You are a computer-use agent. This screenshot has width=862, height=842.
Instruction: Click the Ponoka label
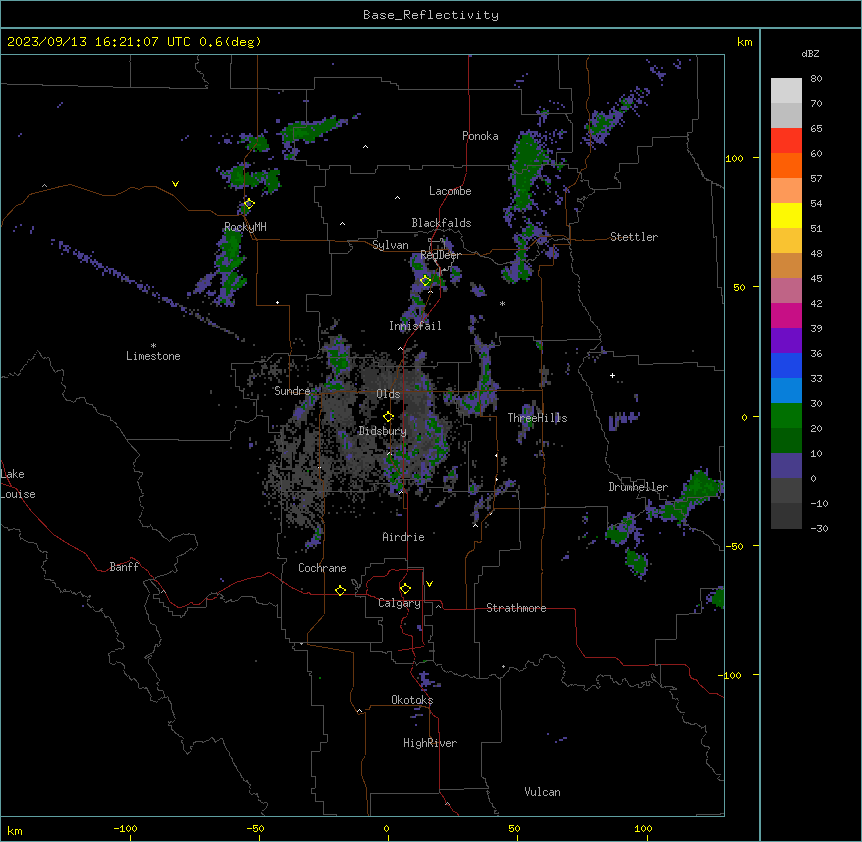point(480,136)
